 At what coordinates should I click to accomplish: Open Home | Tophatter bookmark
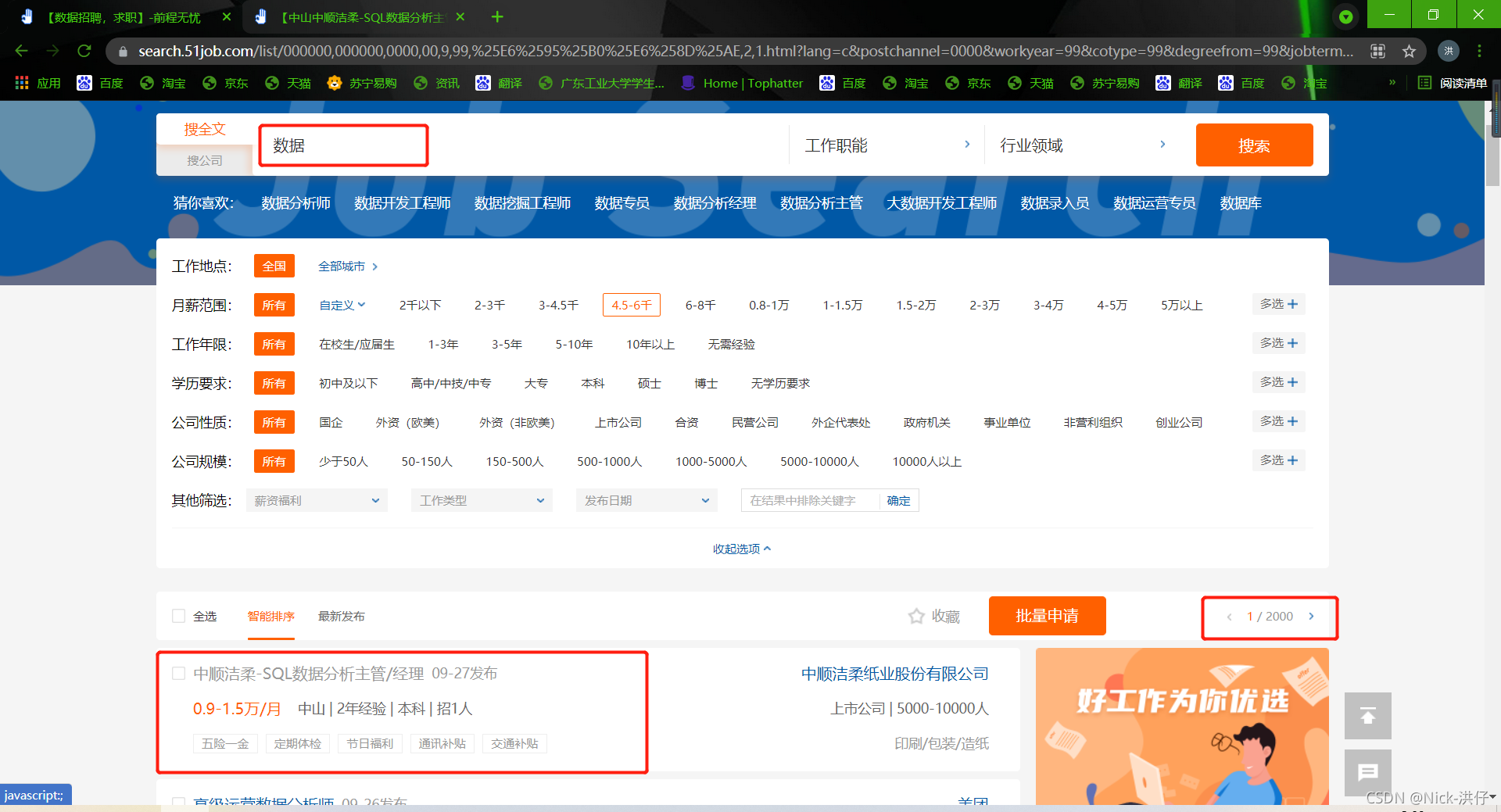(x=742, y=83)
